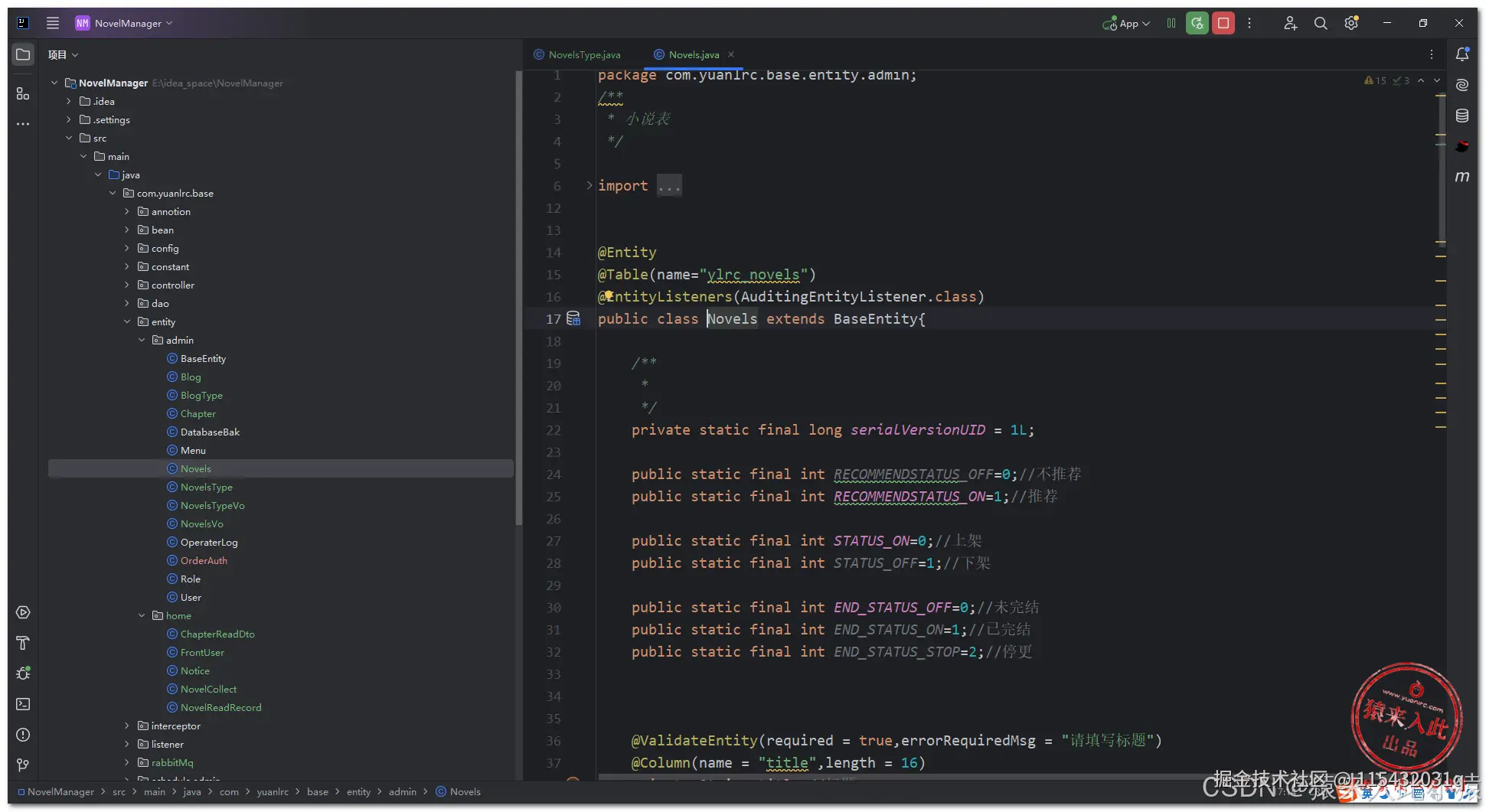Open the NovelManager project dropdown
Screen dimensions: 1486x812
(124, 23)
